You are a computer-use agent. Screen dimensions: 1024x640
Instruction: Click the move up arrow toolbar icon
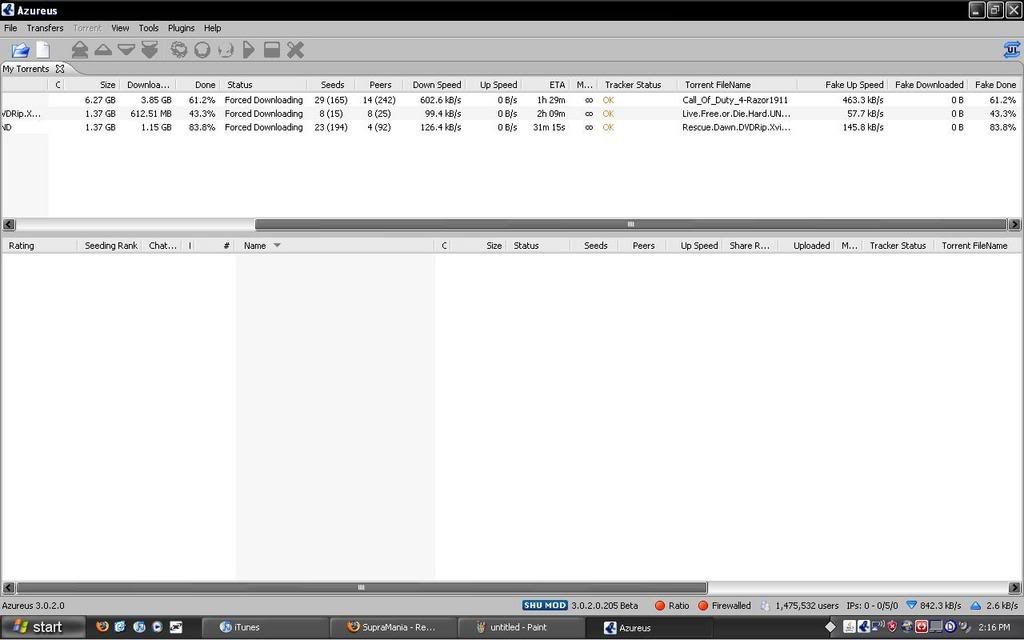click(103, 50)
